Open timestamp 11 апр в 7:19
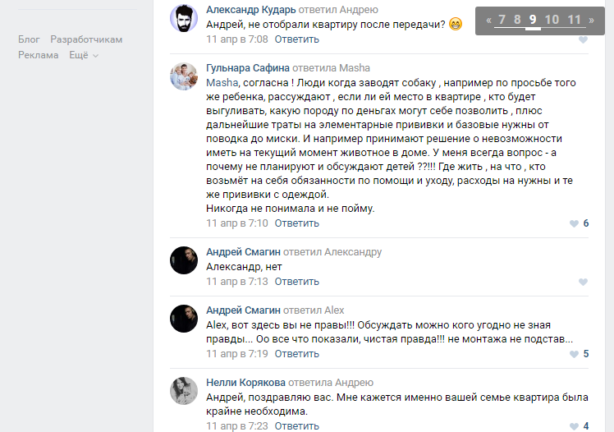 click(237, 354)
